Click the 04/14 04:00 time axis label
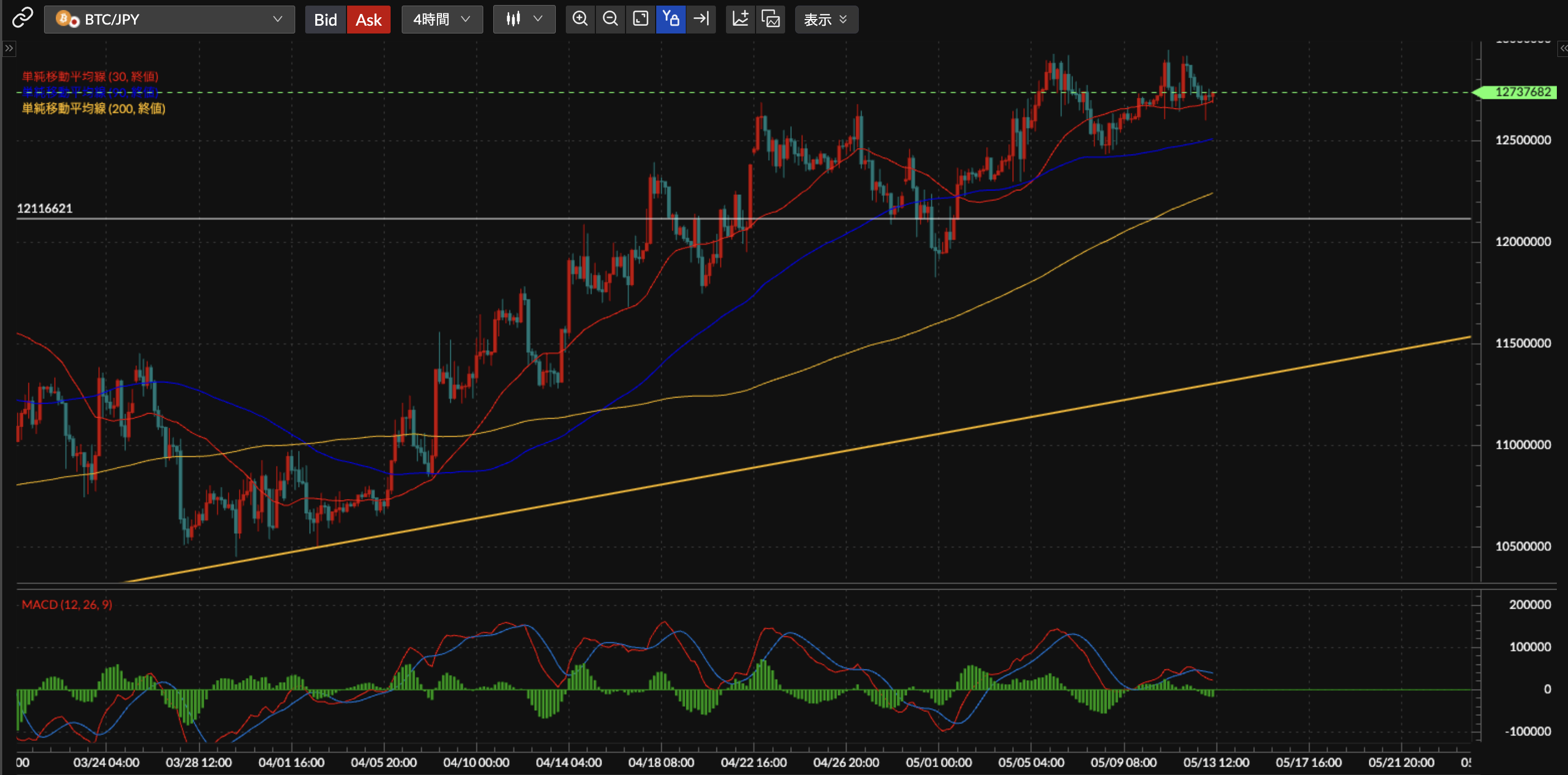The image size is (1568, 775). [569, 763]
